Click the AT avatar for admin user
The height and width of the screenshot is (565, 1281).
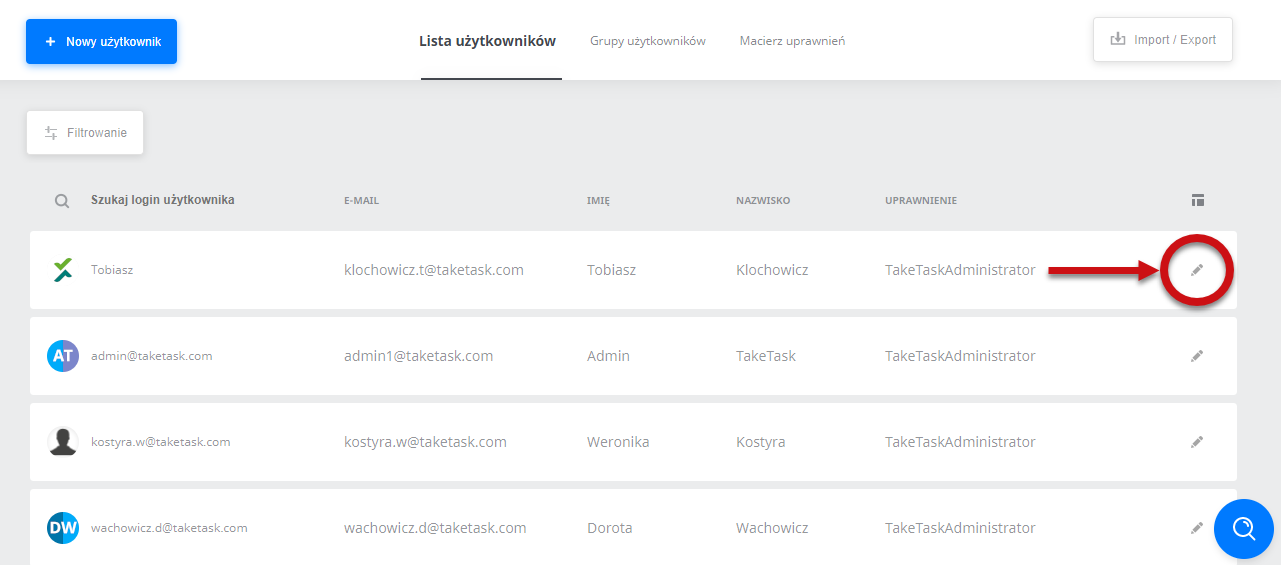(x=63, y=356)
